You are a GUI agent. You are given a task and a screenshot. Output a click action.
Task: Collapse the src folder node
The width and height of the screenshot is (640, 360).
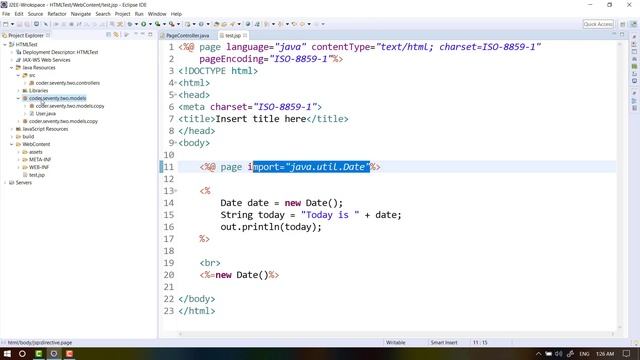click(18, 76)
